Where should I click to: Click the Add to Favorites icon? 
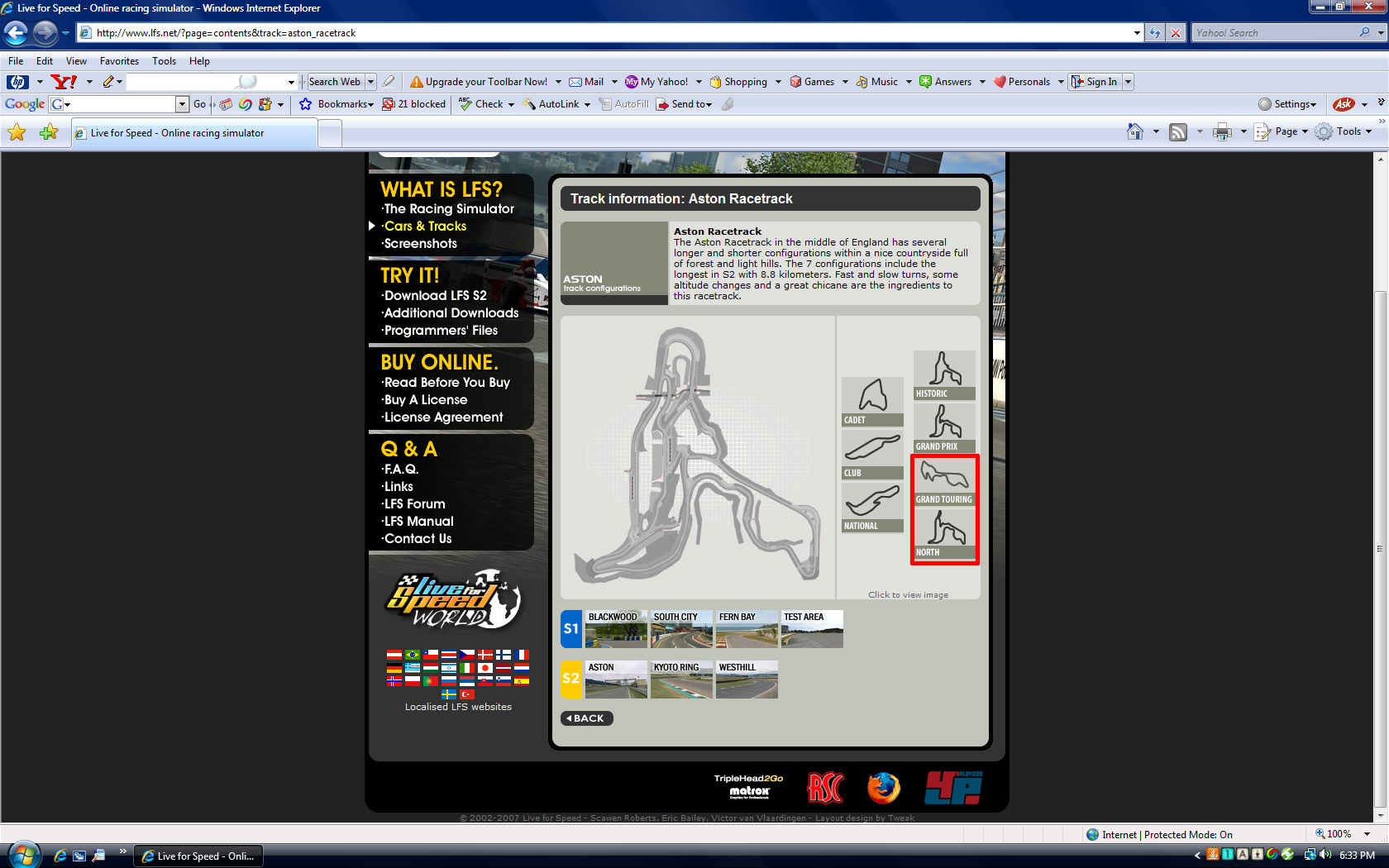49,132
